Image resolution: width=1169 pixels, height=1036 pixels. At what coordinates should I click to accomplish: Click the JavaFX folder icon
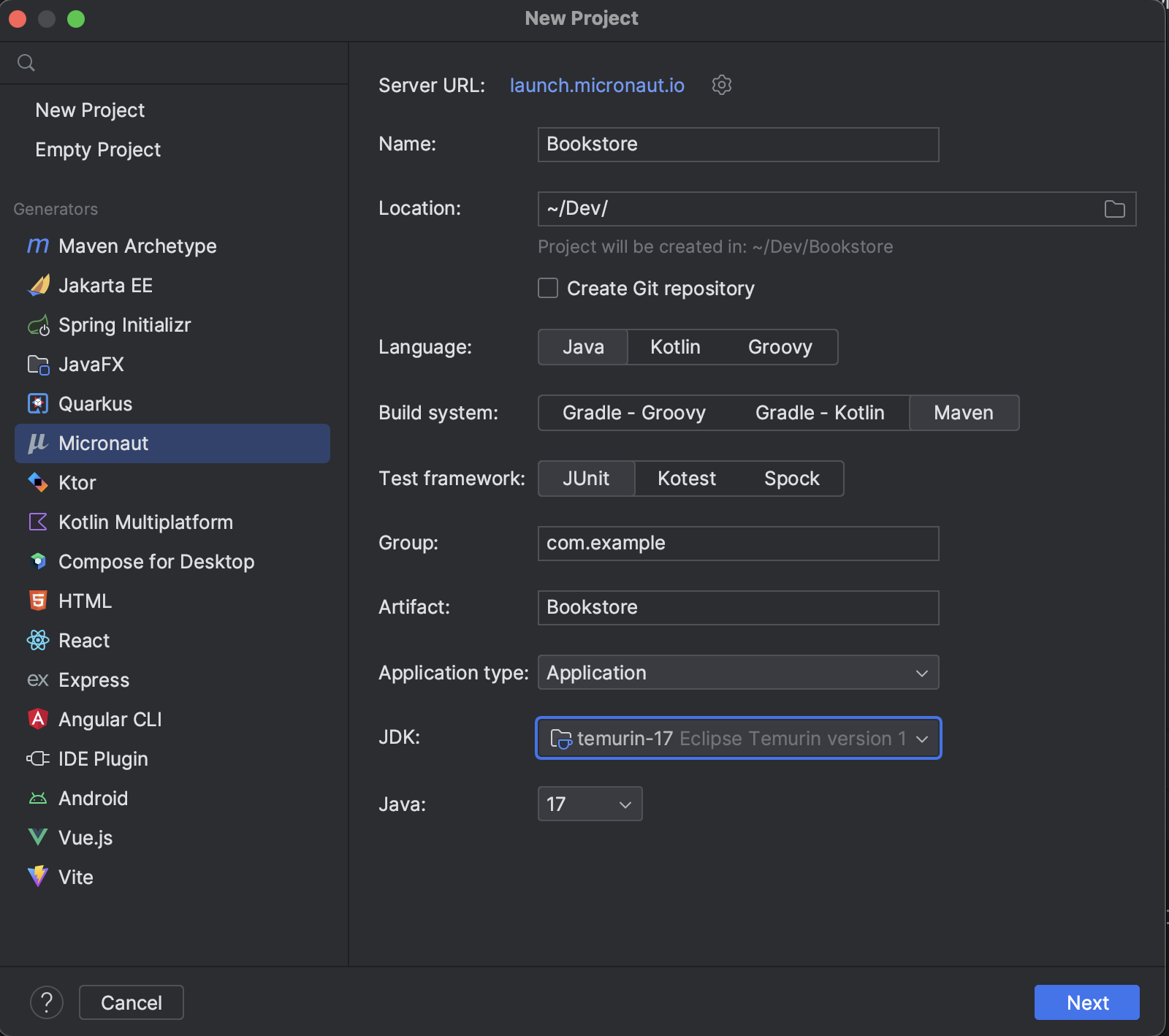pyautogui.click(x=38, y=365)
